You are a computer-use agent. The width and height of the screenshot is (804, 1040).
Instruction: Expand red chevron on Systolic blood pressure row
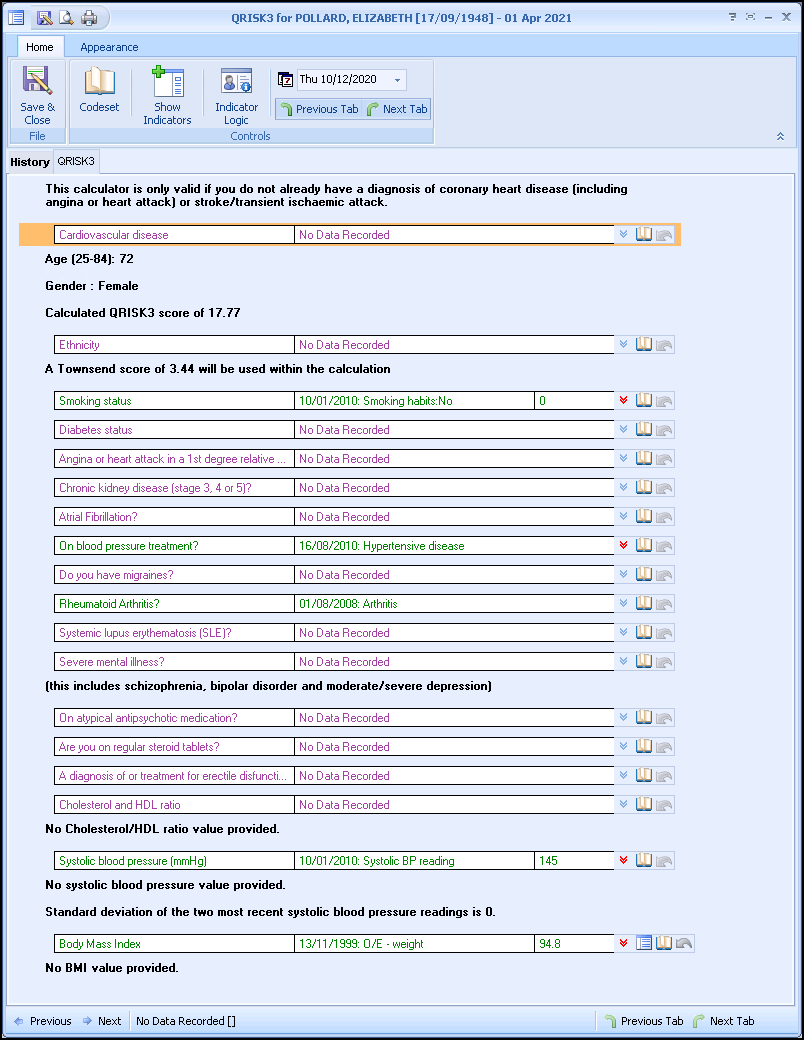click(x=623, y=861)
